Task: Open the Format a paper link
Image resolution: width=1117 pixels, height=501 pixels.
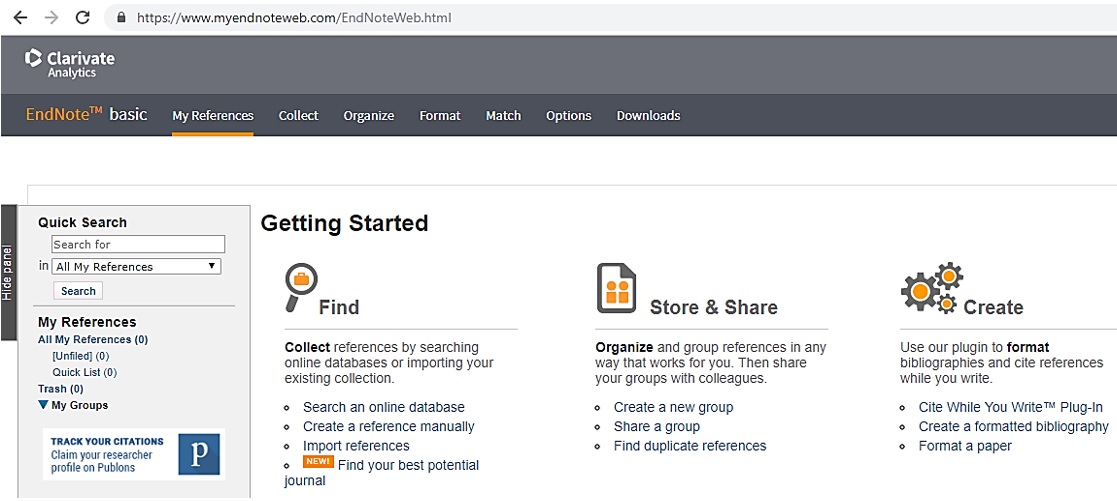Action: pos(965,445)
